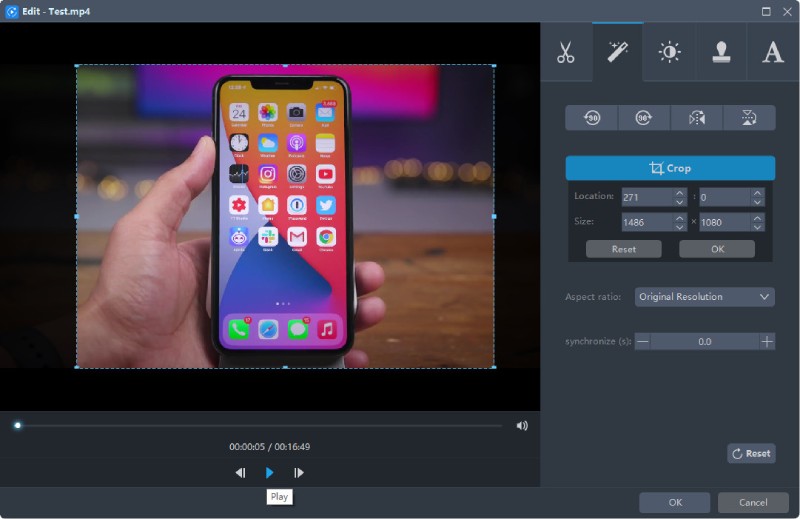Edit the Location Y field showing 0
Image resolution: width=800 pixels, height=519 pixels.
(724, 197)
